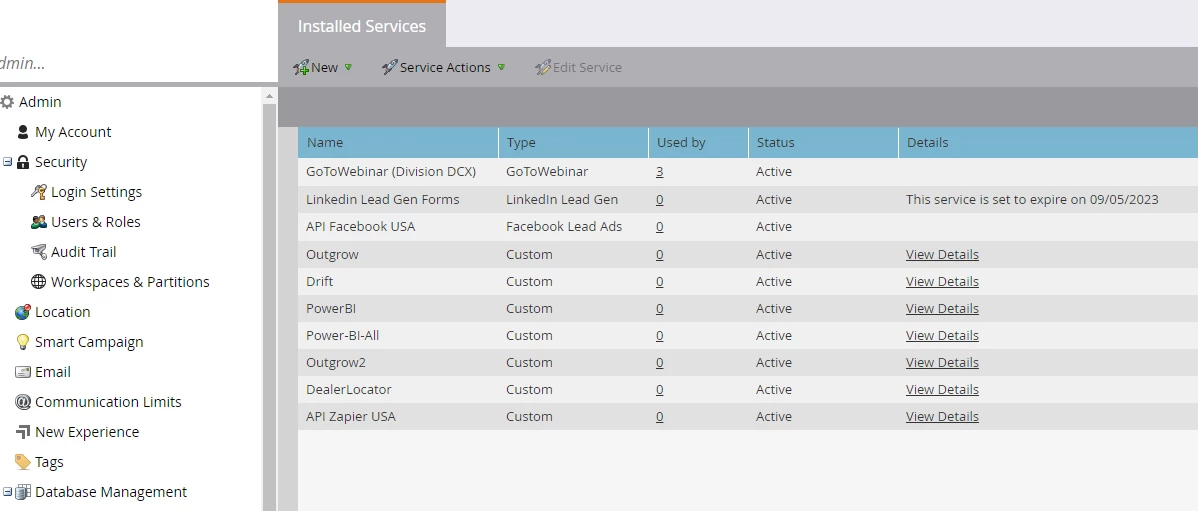Open Smart Campaign settings

(89, 341)
